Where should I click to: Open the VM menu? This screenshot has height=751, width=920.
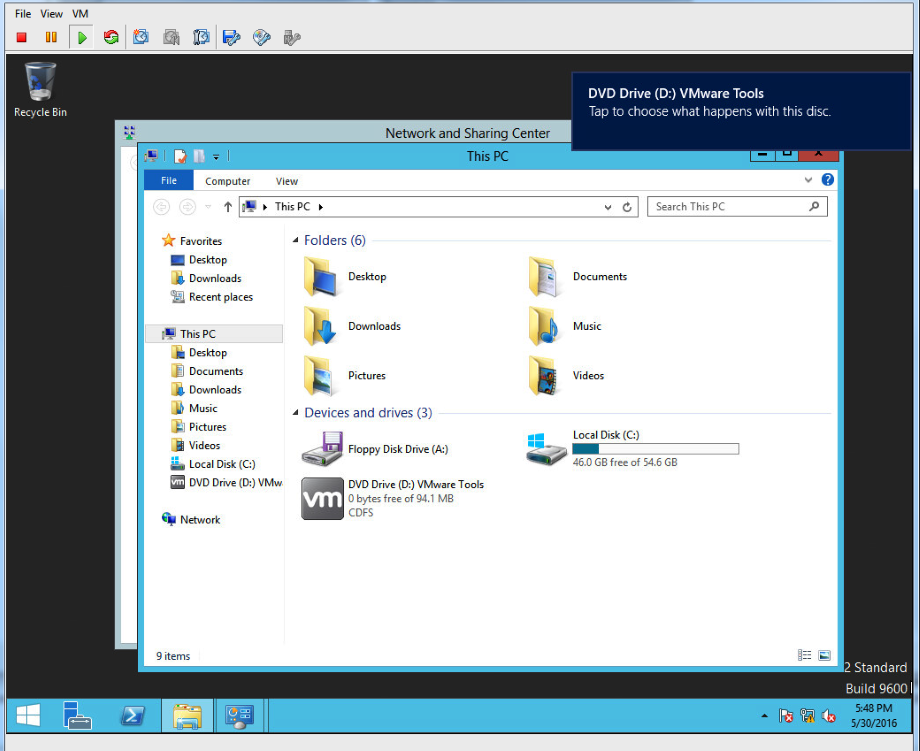click(x=80, y=14)
